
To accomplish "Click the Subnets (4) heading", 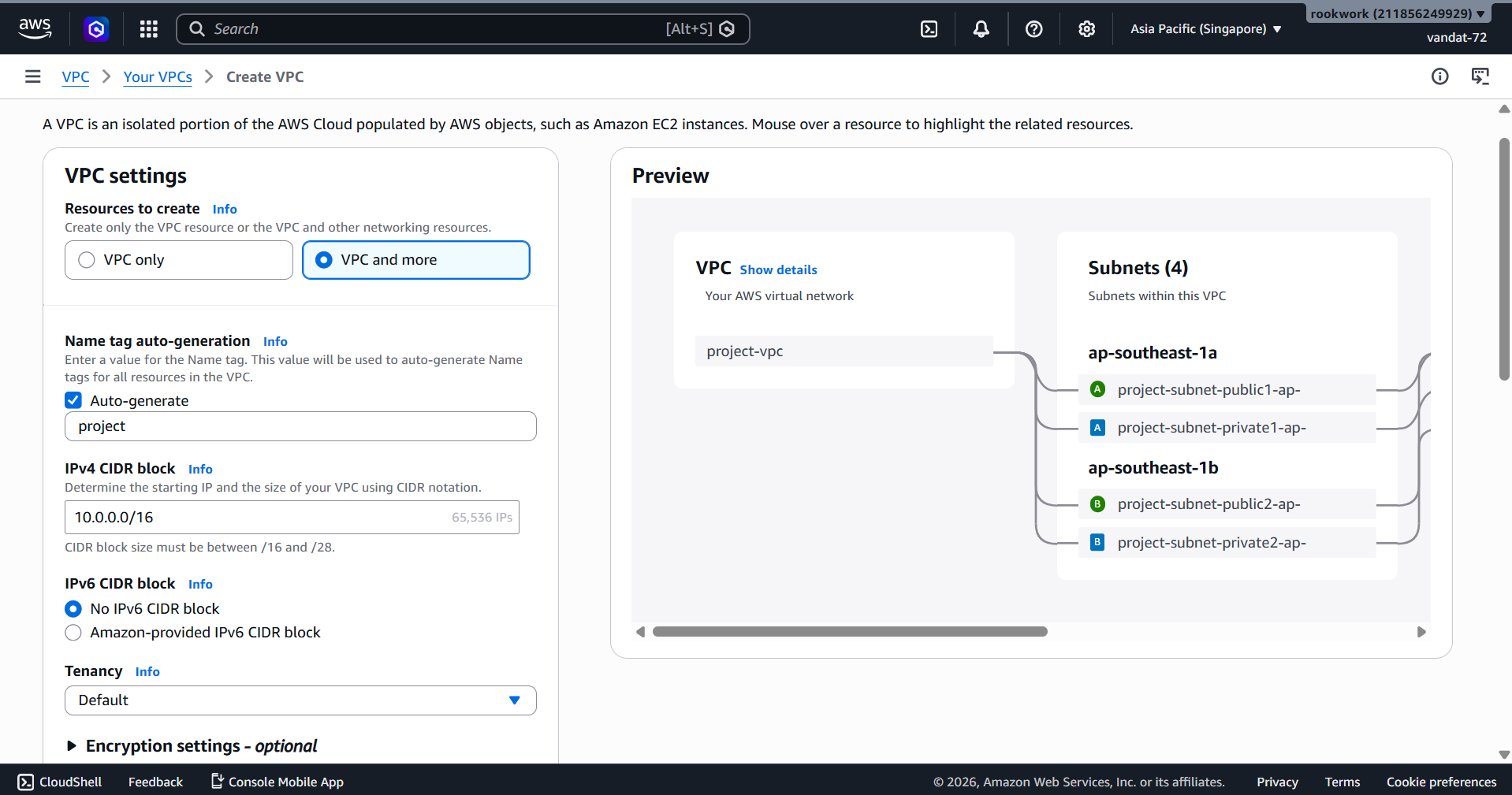I will click(x=1138, y=268).
